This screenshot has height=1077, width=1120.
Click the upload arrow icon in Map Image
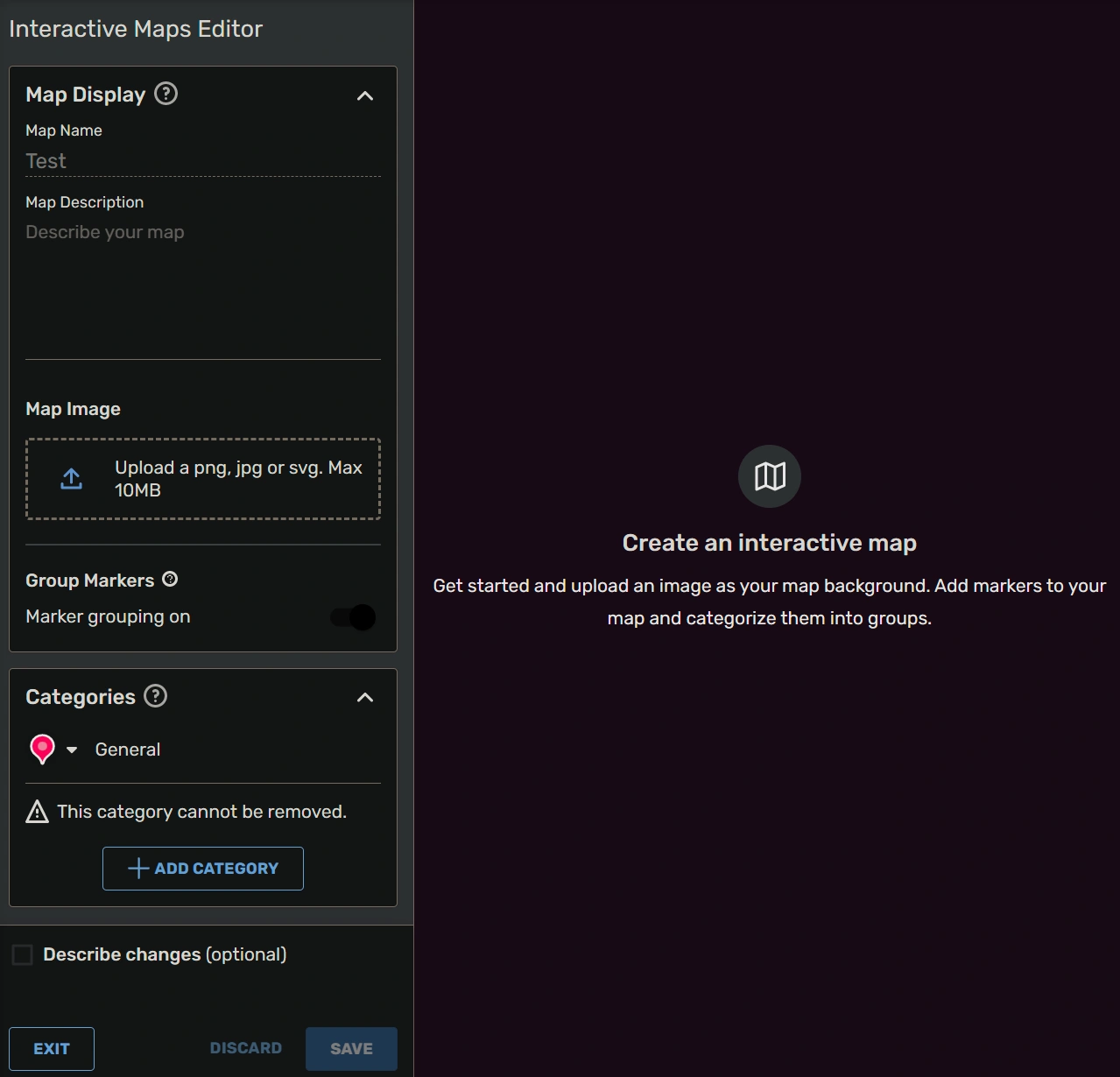pyautogui.click(x=71, y=479)
